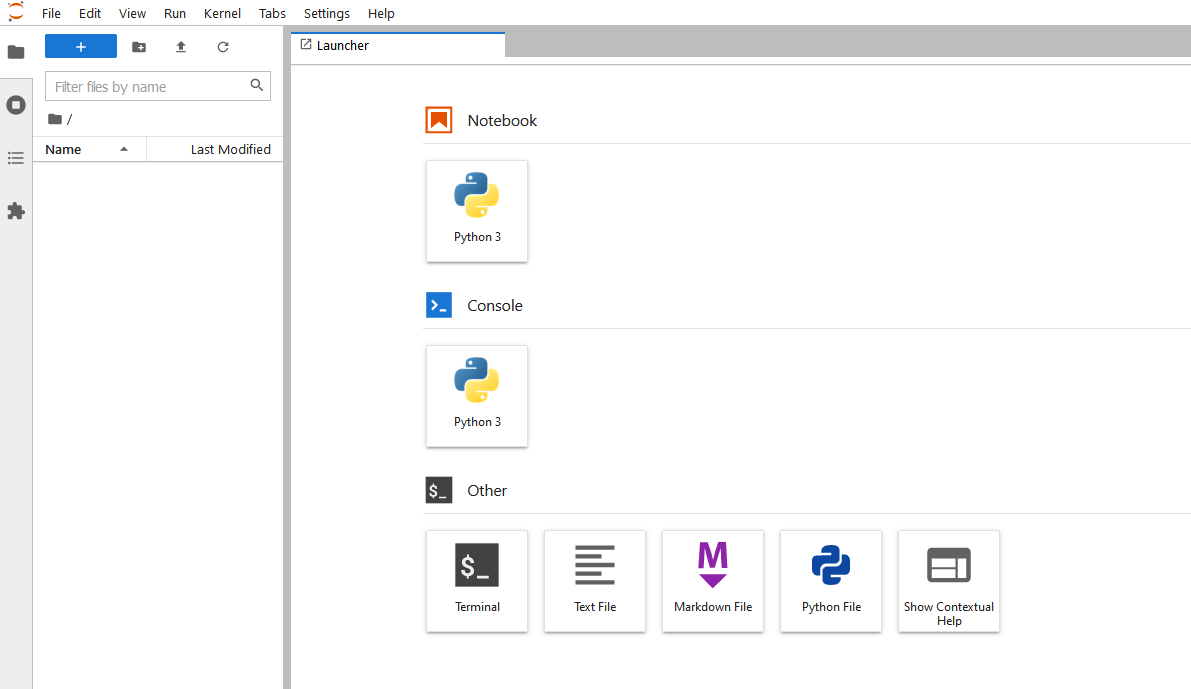Click the Show Contextual Help card

[949, 581]
